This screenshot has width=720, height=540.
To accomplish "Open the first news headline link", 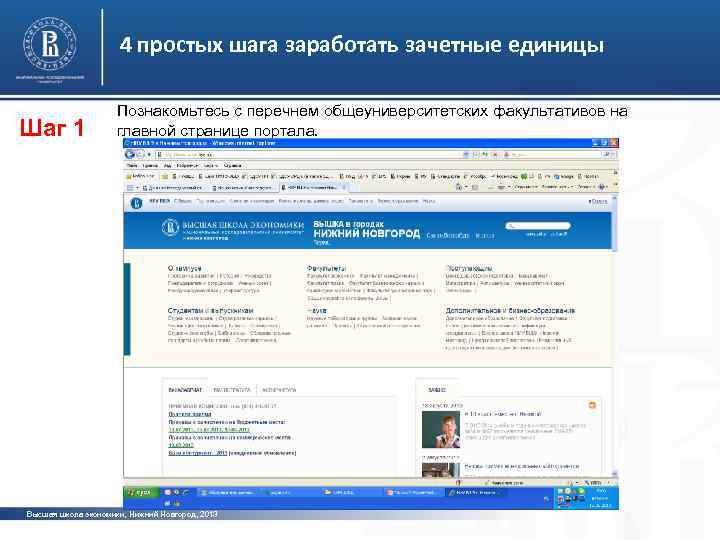I will 503,414.
